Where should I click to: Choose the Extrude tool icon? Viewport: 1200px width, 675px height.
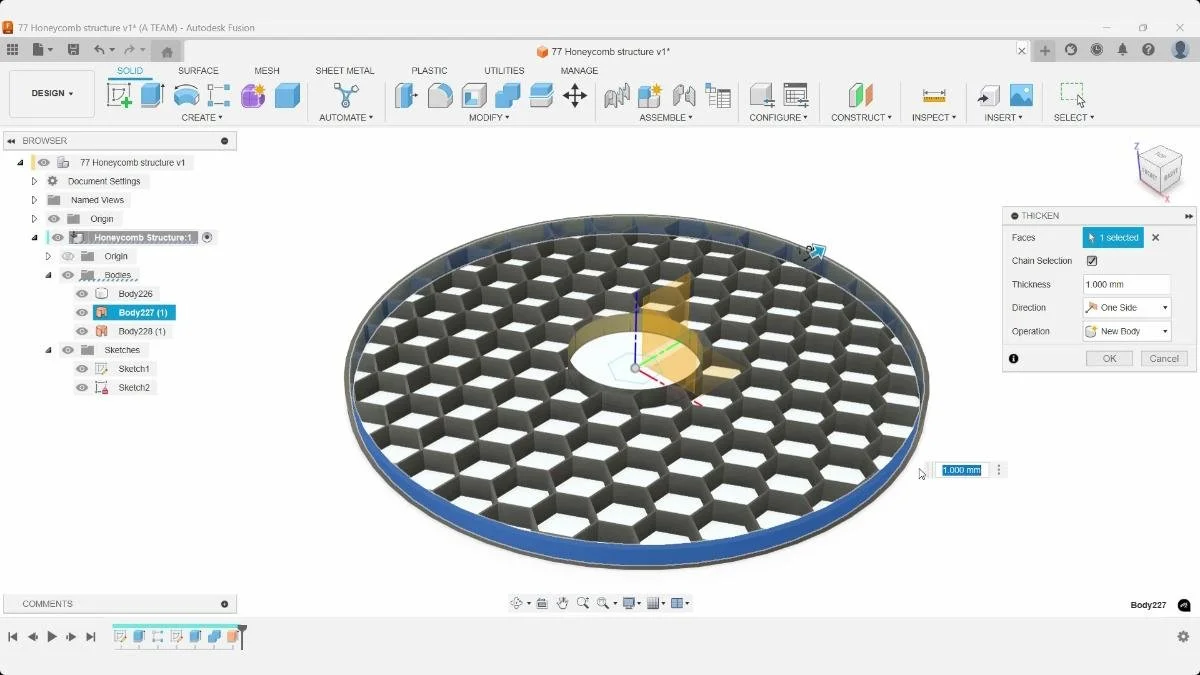point(152,95)
